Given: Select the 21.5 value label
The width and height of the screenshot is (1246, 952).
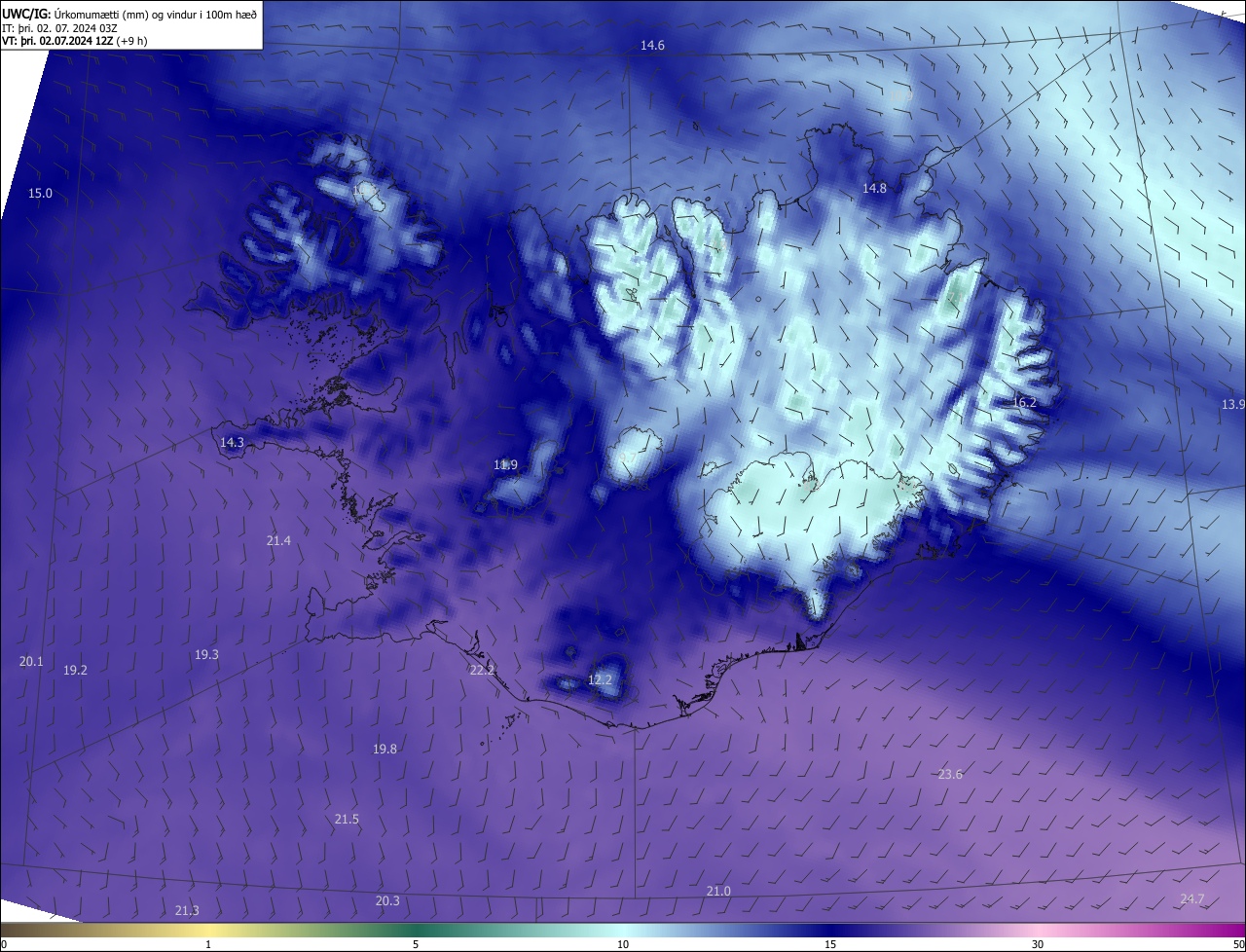Looking at the screenshot, I should click(347, 820).
